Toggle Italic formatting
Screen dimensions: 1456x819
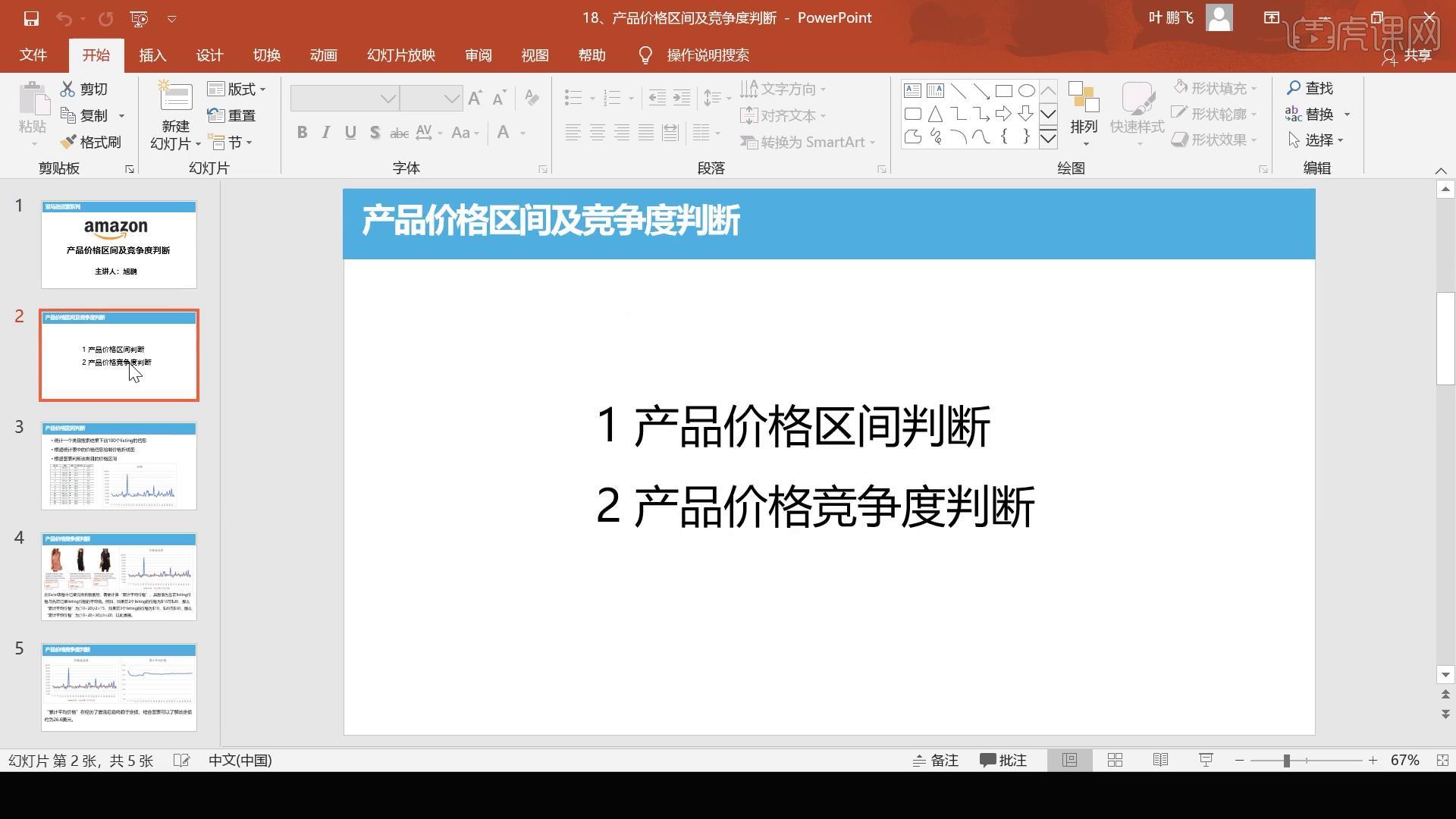326,133
